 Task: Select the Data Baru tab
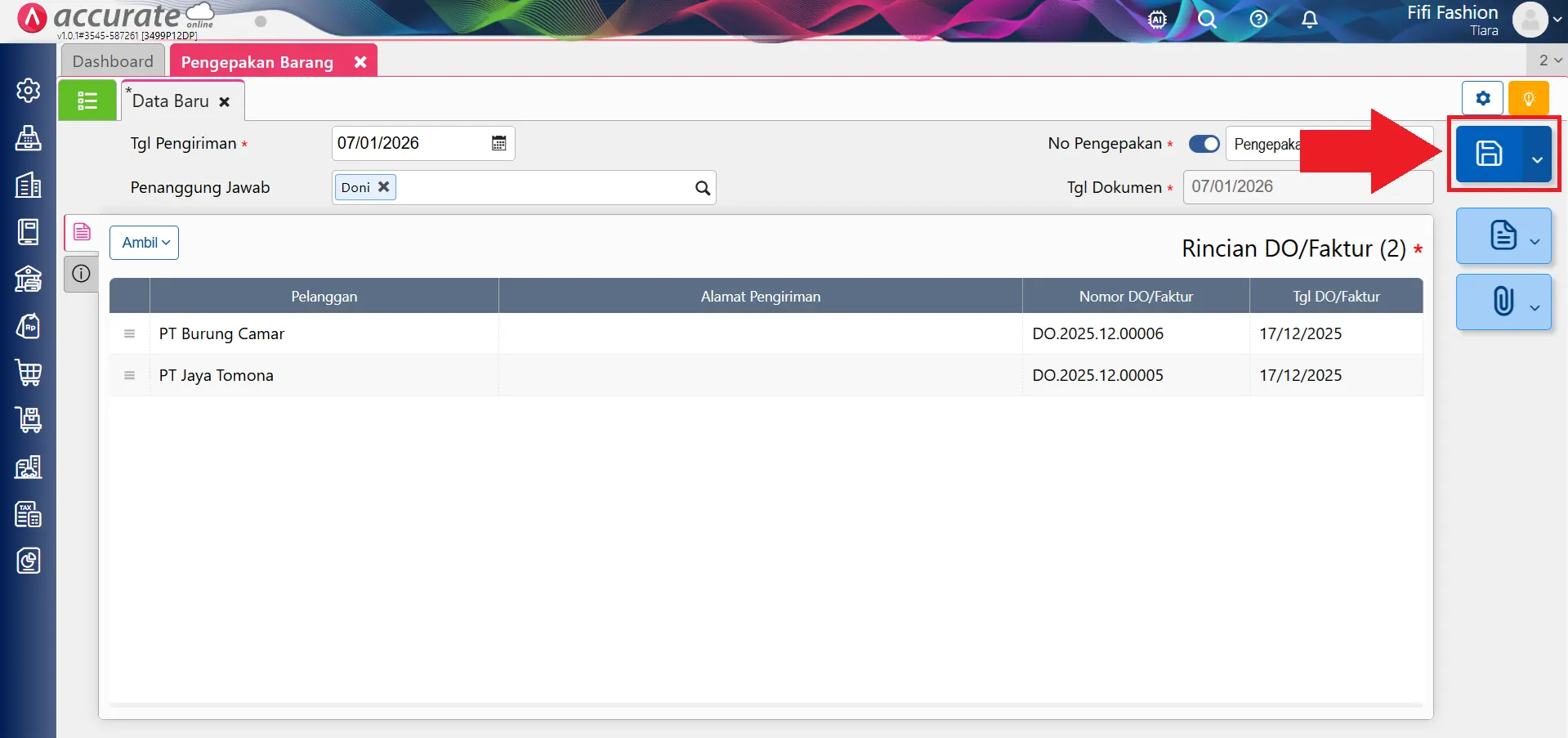pos(171,101)
